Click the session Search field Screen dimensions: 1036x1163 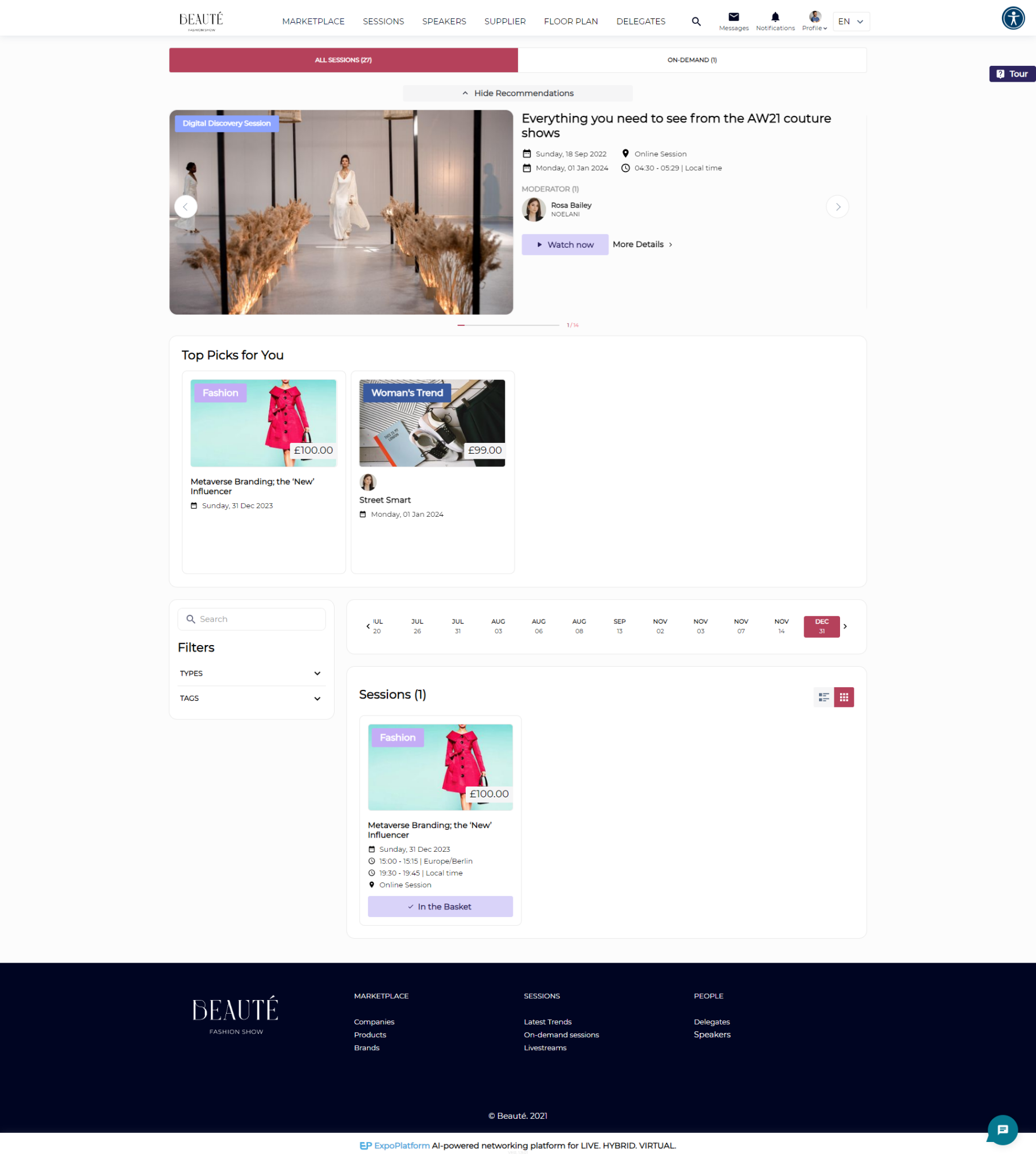point(252,619)
